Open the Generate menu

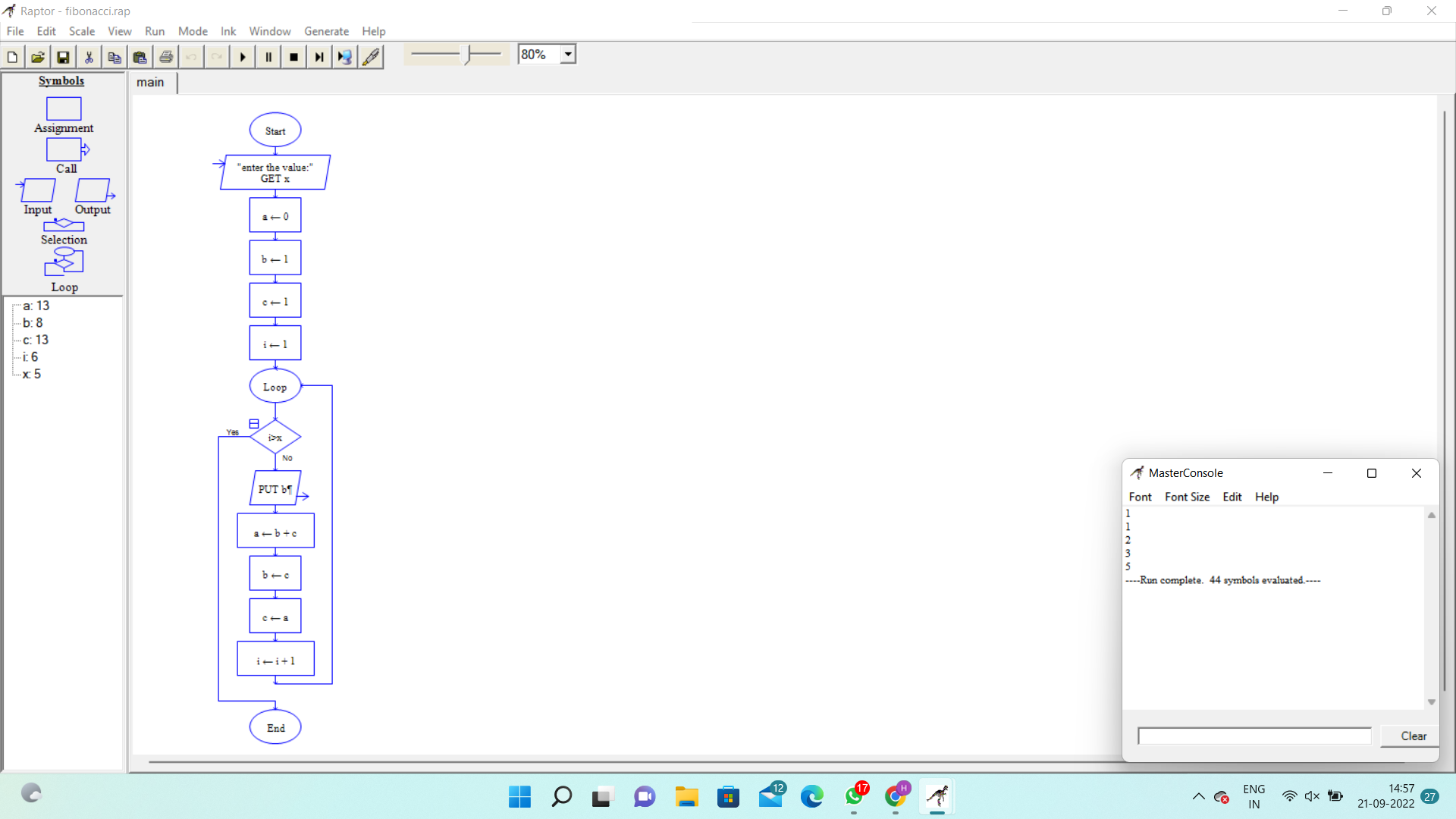point(326,31)
